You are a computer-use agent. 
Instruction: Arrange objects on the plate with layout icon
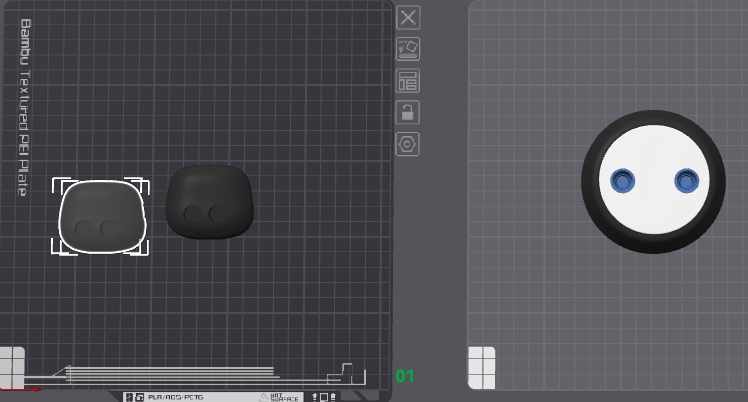[x=408, y=81]
